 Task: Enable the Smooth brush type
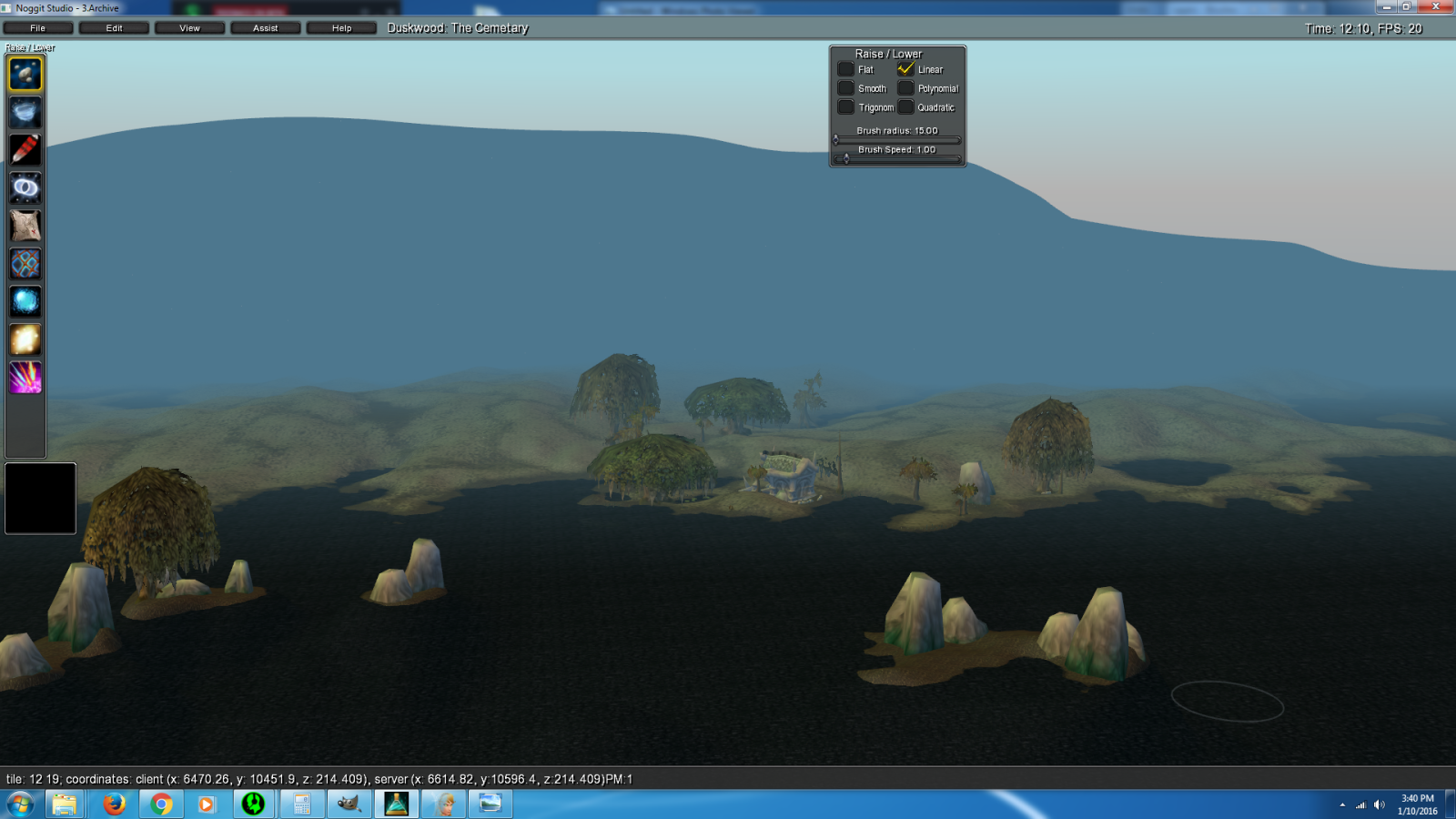pyautogui.click(x=845, y=88)
